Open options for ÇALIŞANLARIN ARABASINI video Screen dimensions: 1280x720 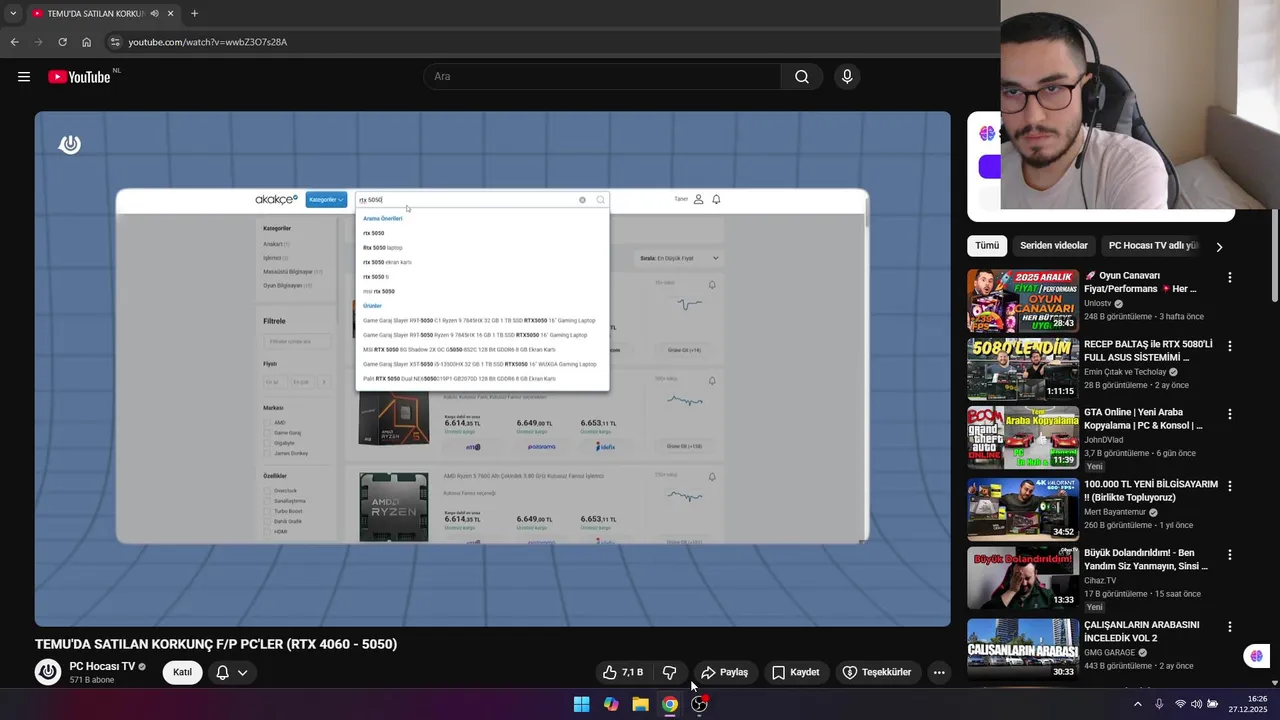click(1230, 626)
